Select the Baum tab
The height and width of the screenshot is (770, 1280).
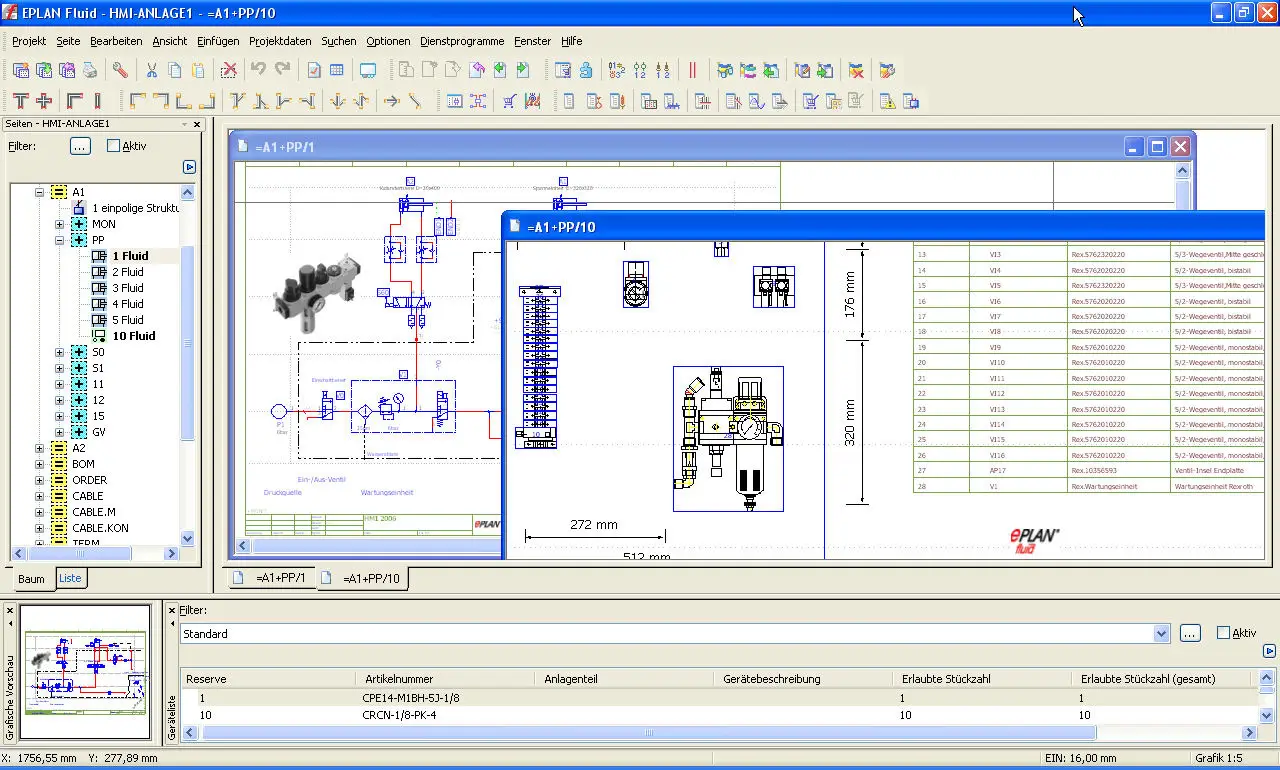[x=31, y=579]
